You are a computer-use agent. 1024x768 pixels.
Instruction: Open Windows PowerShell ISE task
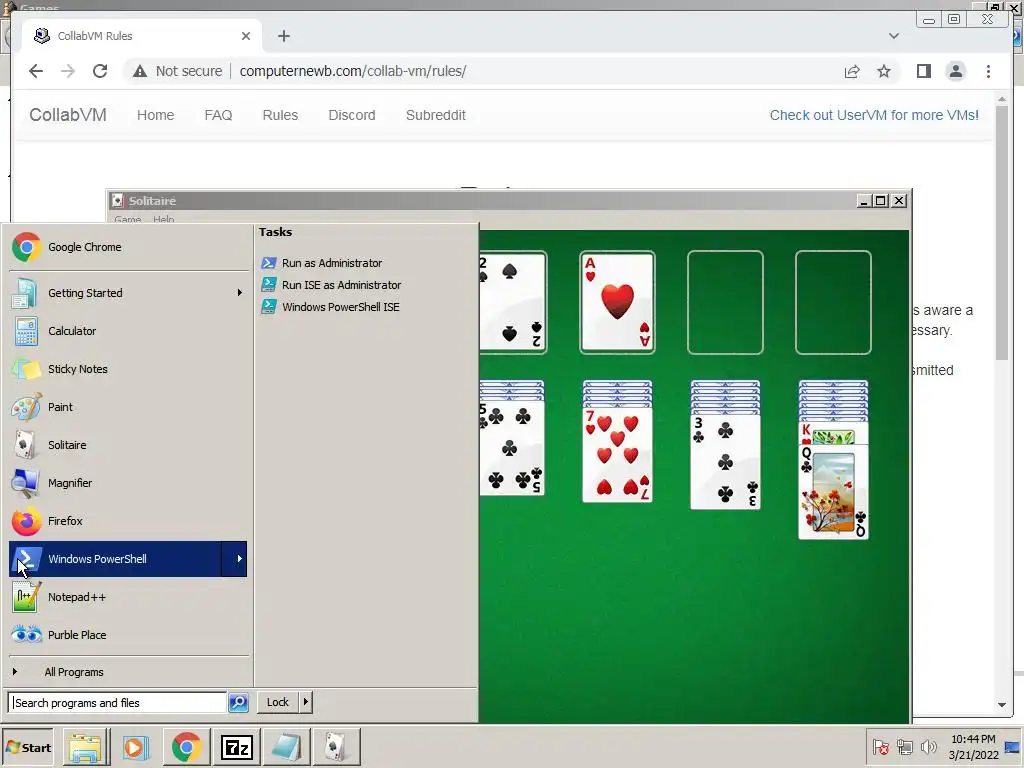point(330,307)
